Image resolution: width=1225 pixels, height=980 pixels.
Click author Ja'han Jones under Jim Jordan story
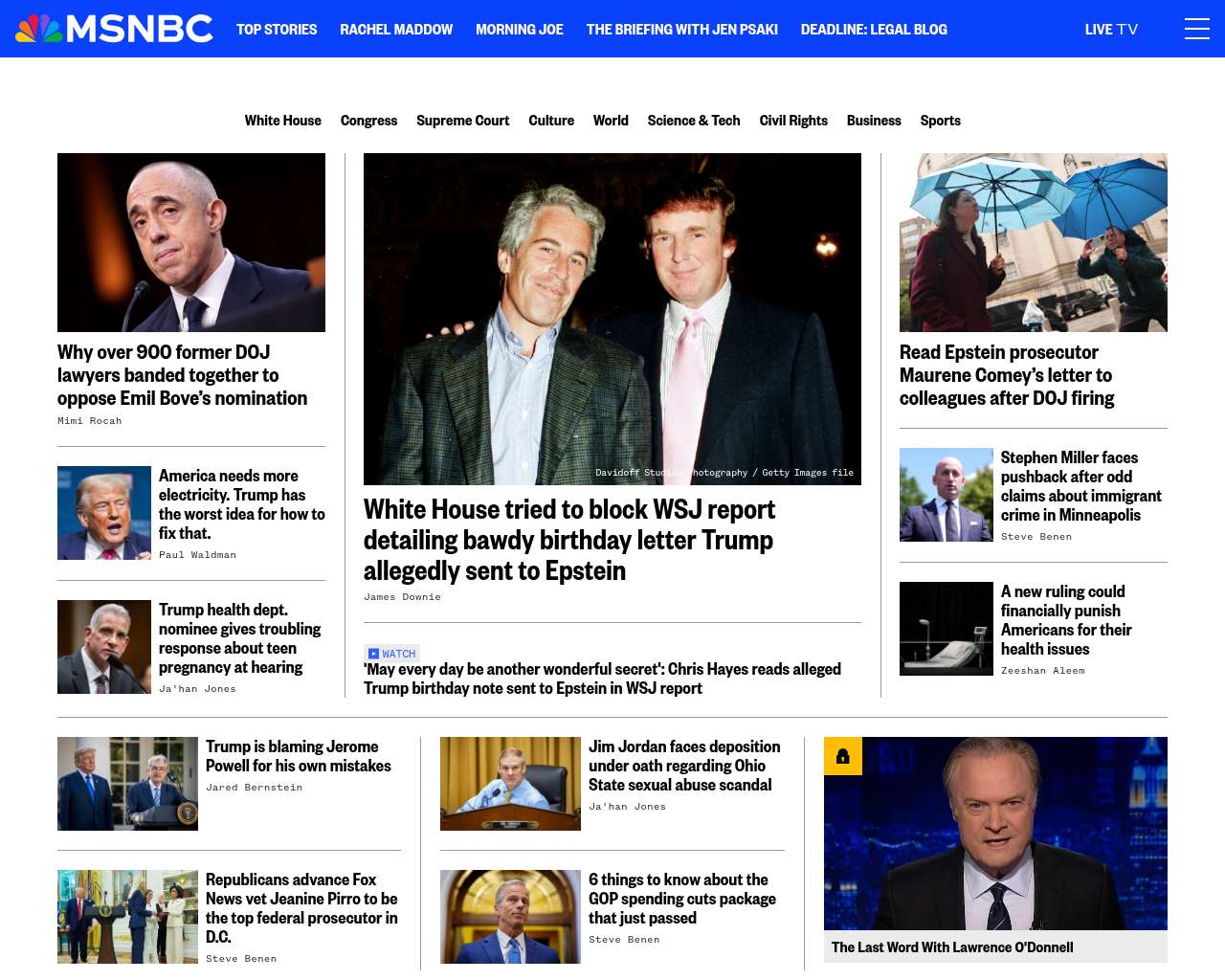[x=627, y=807]
